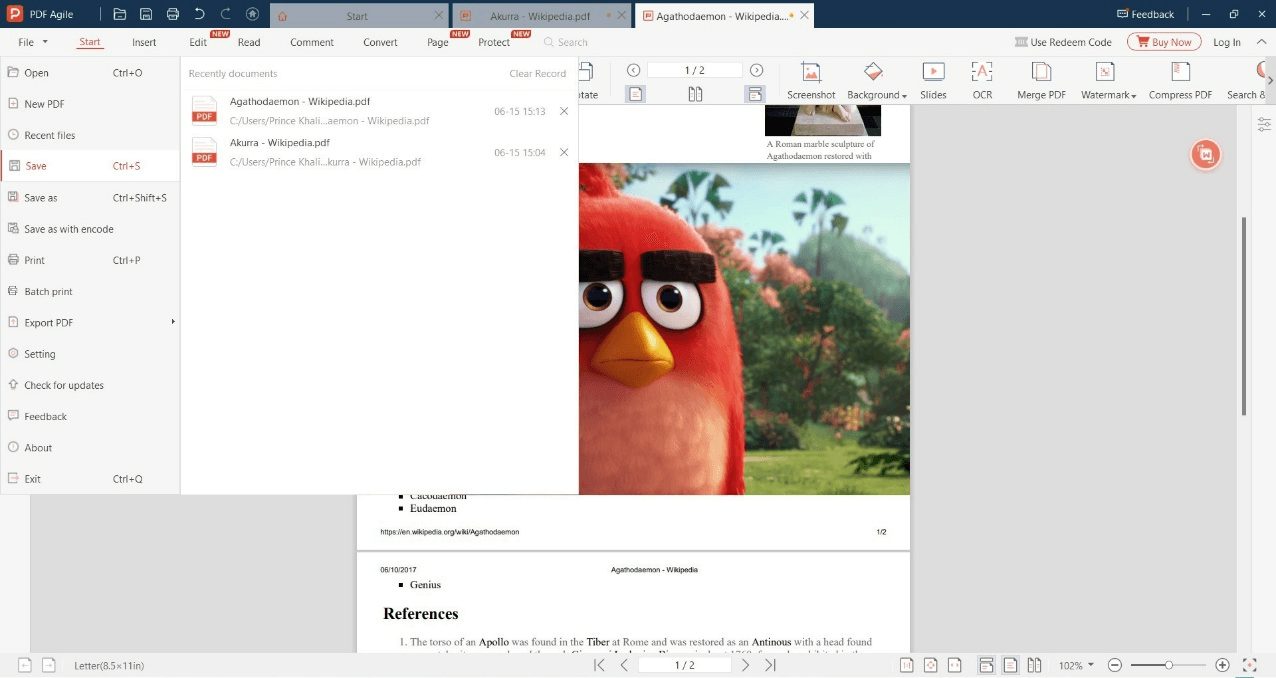Switch to the Start ribbon tab
Image resolution: width=1276 pixels, height=678 pixels.
(90, 42)
